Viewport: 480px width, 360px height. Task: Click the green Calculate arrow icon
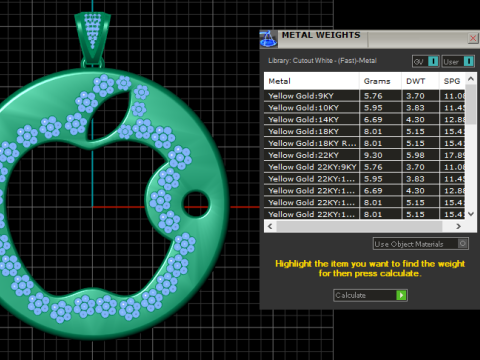(x=401, y=295)
